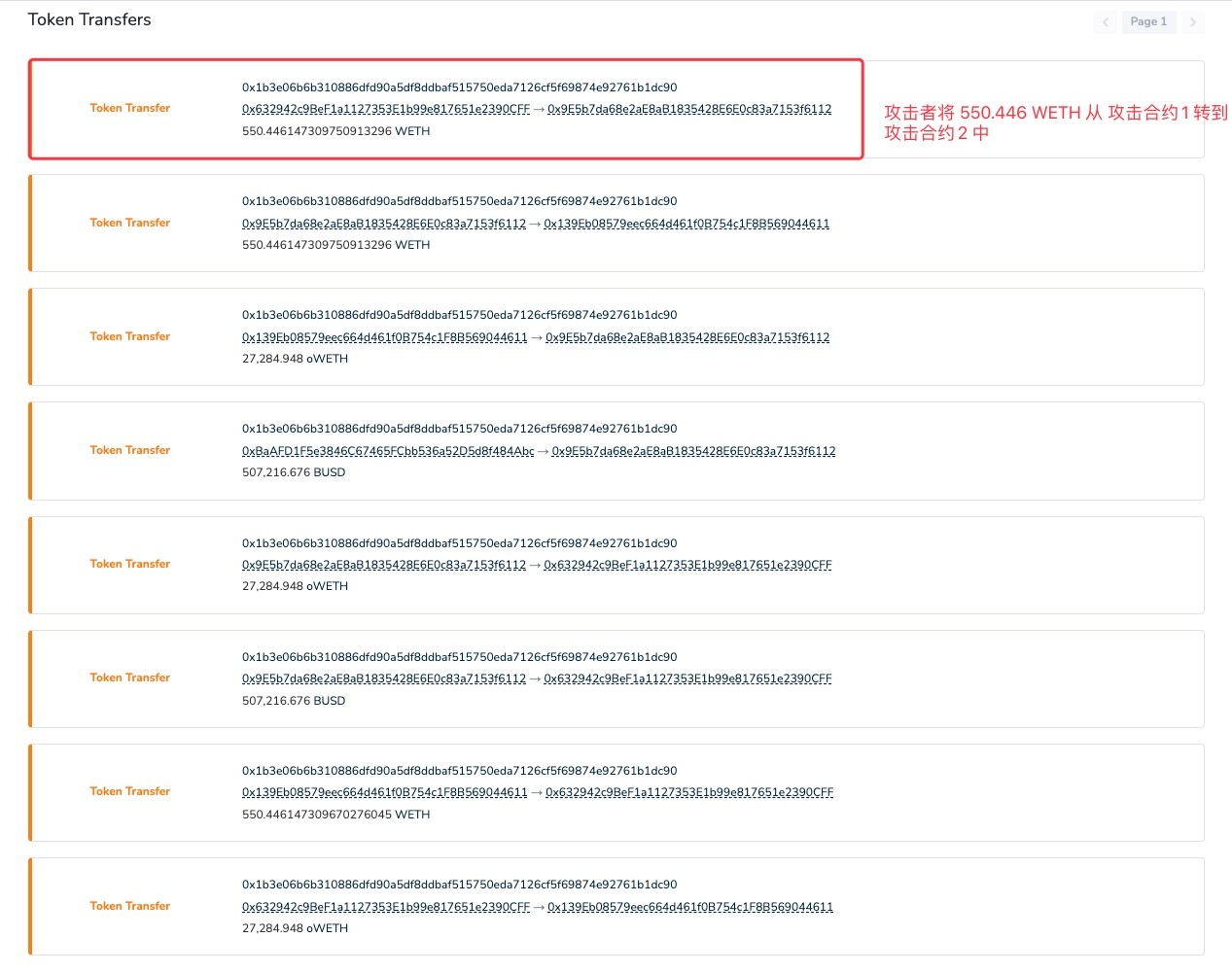Click 550.446147309670276045 WETH amount text

tap(335, 815)
